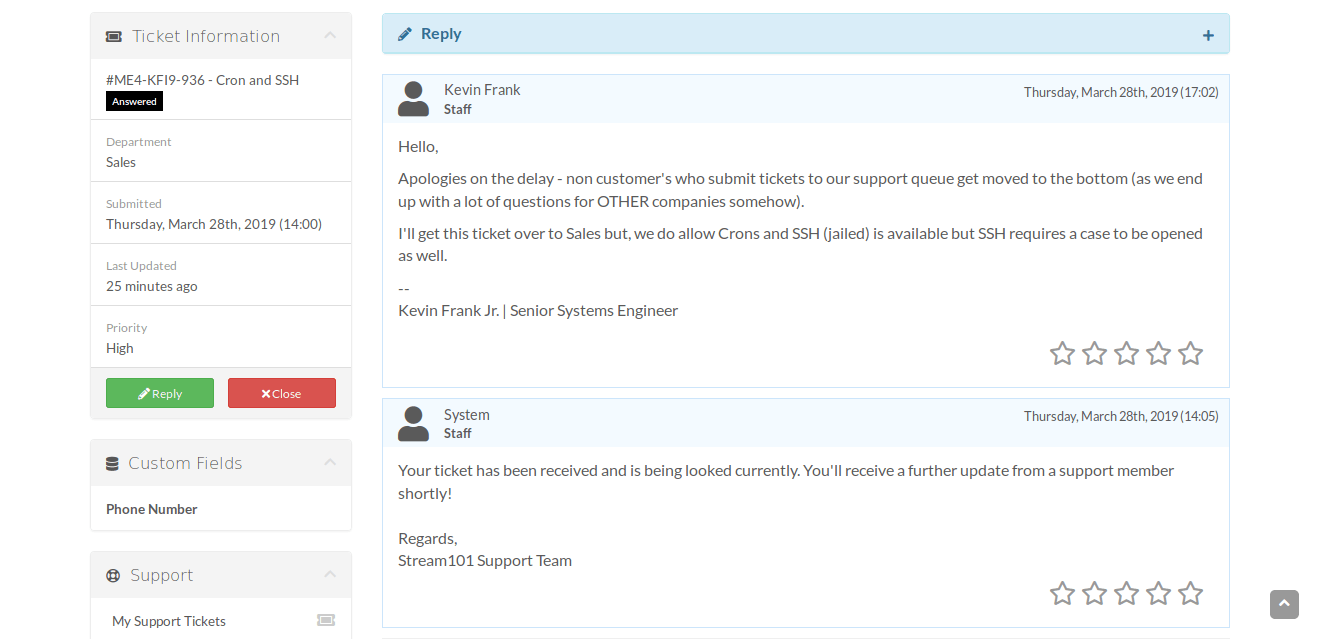This screenshot has width=1319, height=639.
Task: Click the pencil icon in the Reply bar
Action: coord(405,34)
